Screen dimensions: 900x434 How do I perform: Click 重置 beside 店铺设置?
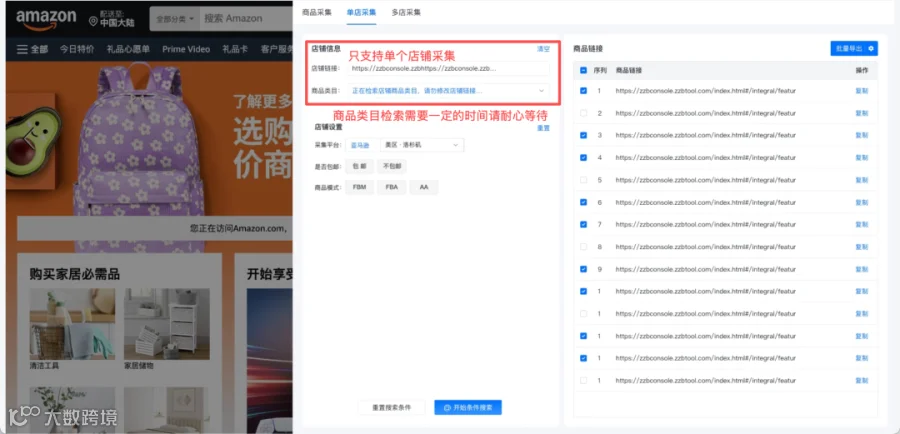click(x=543, y=128)
